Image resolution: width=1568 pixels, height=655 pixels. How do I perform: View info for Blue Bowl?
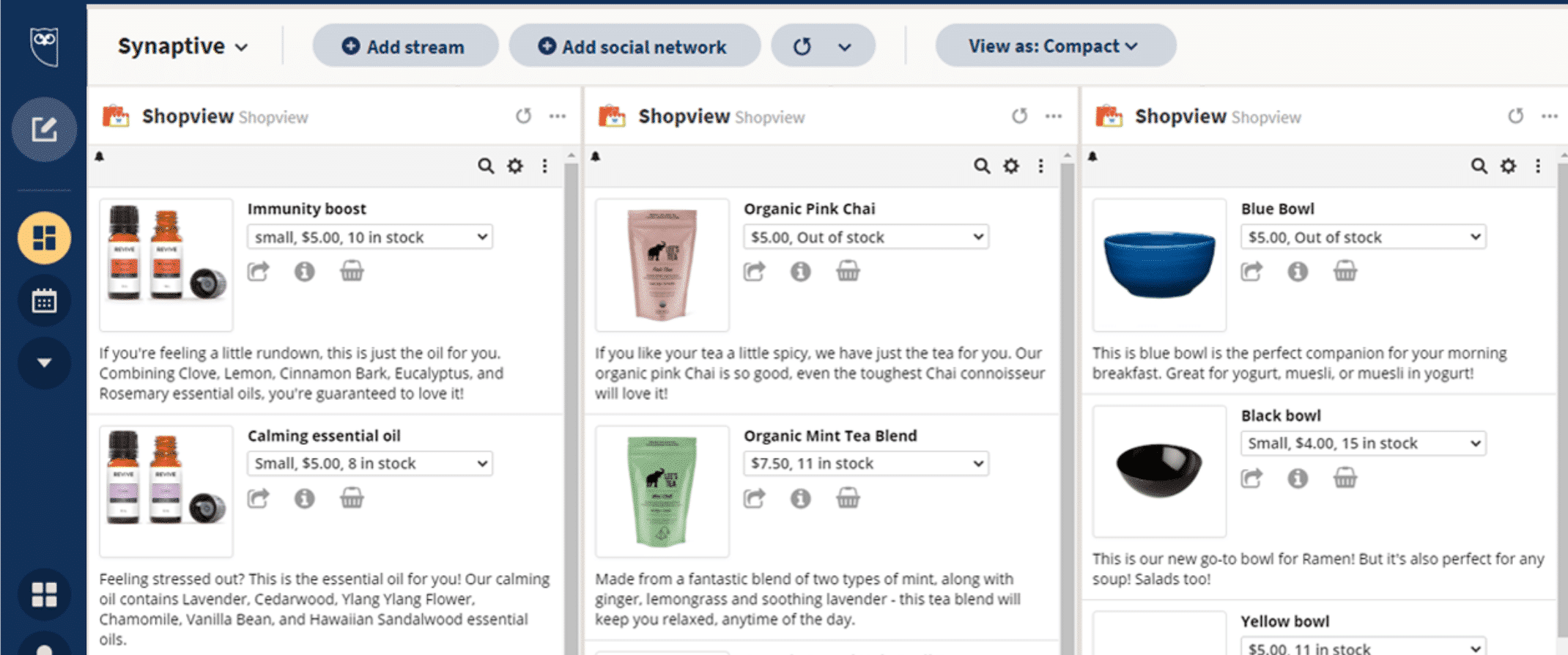coord(1298,271)
